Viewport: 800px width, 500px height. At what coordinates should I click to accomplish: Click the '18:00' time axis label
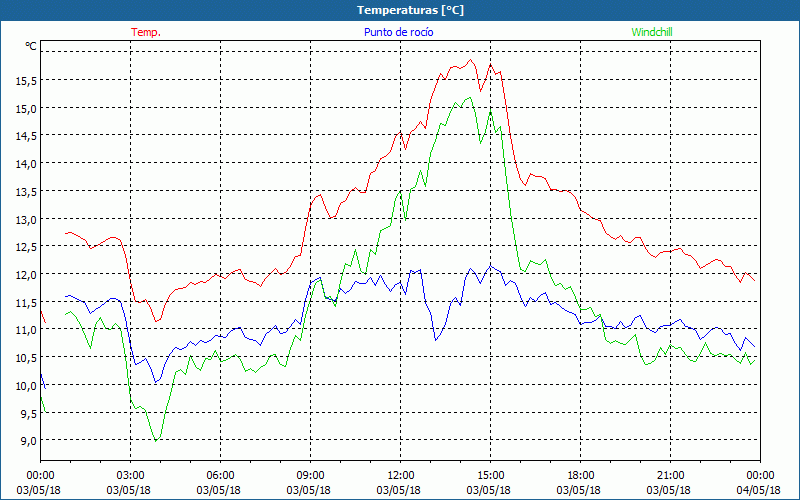tap(581, 476)
